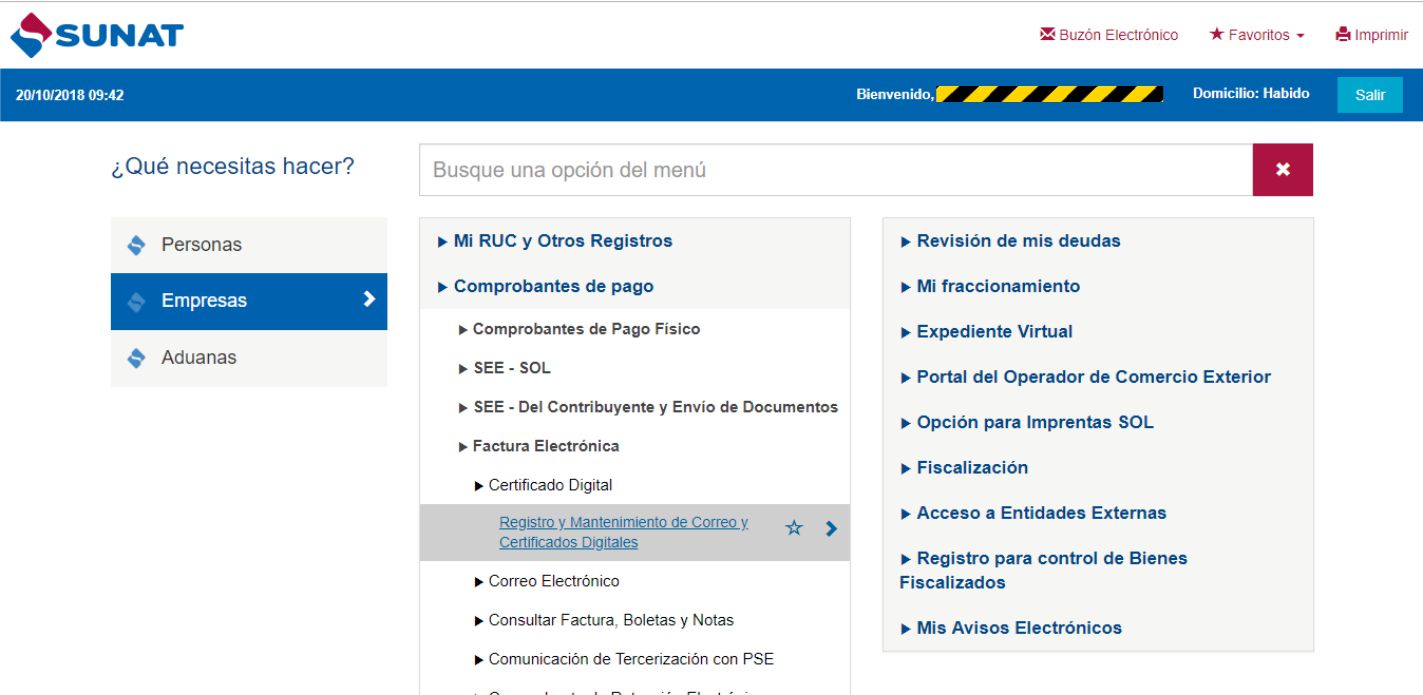Click the Domicilio: Habido text
The image size is (1423, 695).
click(1251, 93)
